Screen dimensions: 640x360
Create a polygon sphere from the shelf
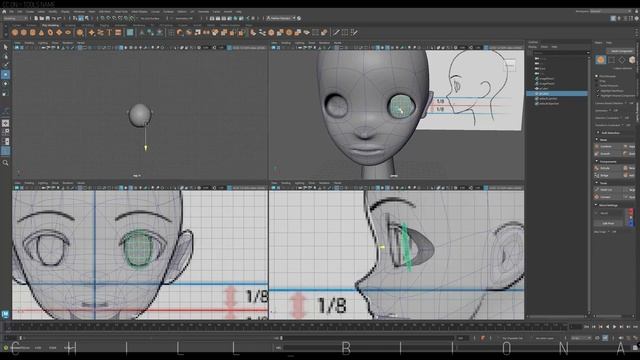(x=15, y=32)
